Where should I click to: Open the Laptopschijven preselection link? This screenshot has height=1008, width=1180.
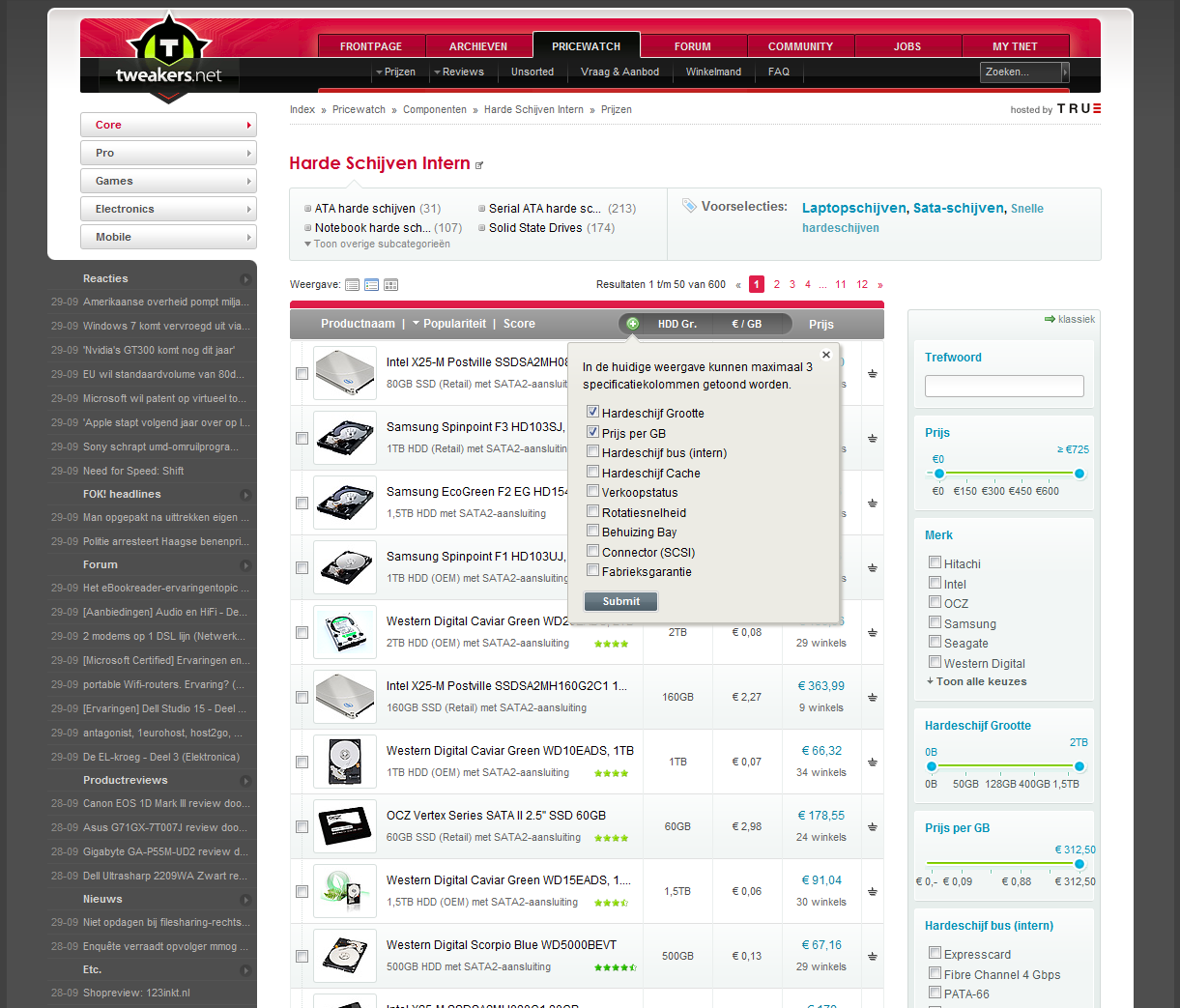853,208
